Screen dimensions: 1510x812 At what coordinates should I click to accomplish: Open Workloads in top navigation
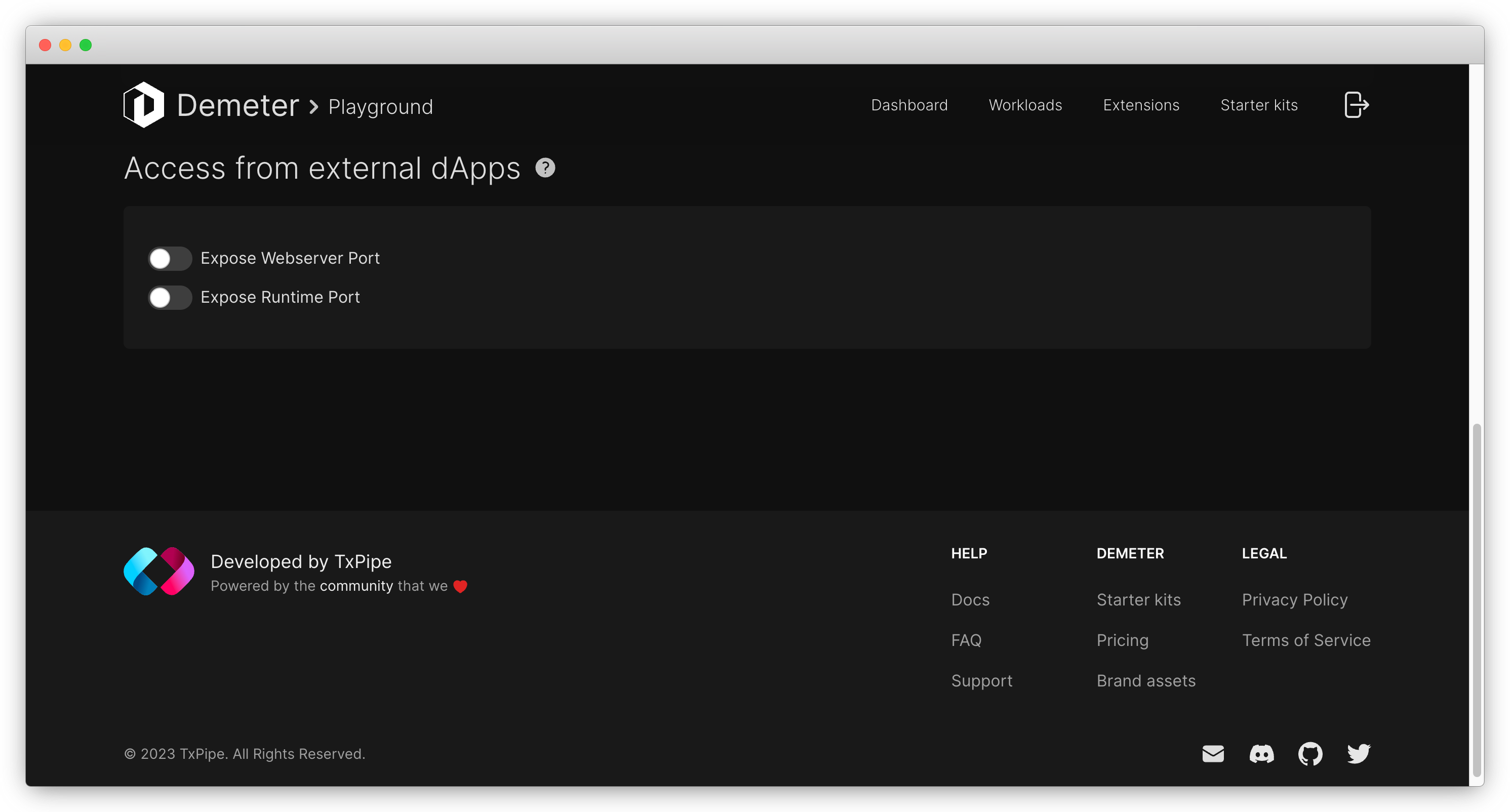(1025, 105)
